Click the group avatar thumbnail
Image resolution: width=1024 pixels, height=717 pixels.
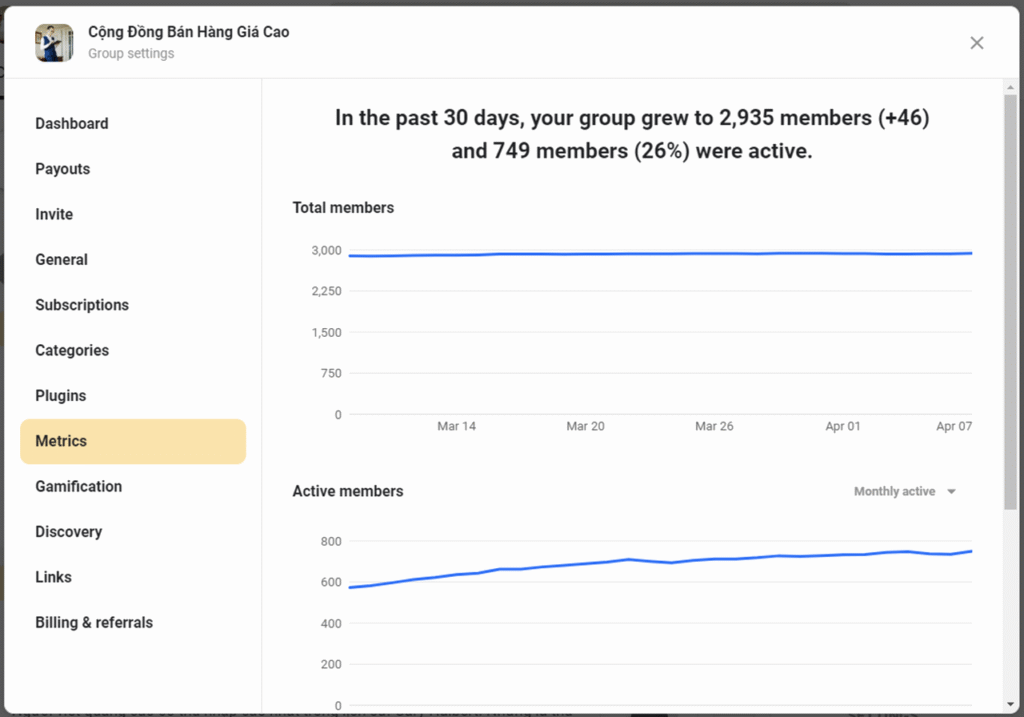coord(54,43)
